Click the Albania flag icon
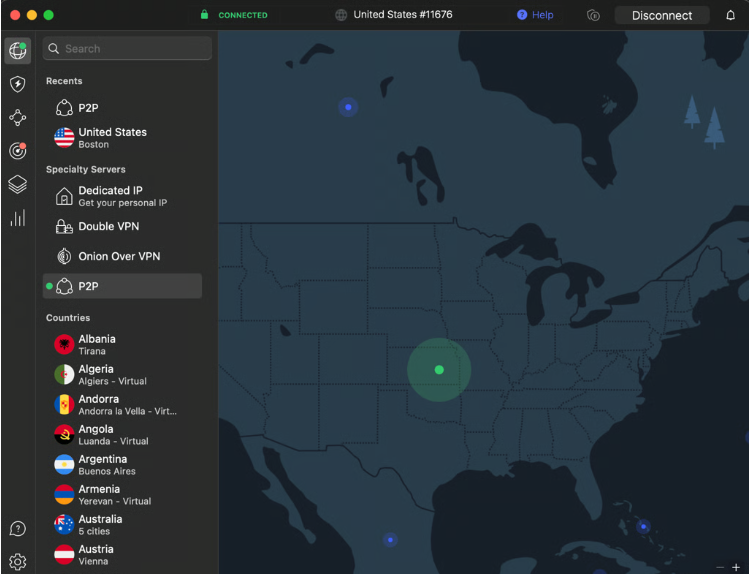Image resolution: width=751 pixels, height=574 pixels. pyautogui.click(x=64, y=344)
